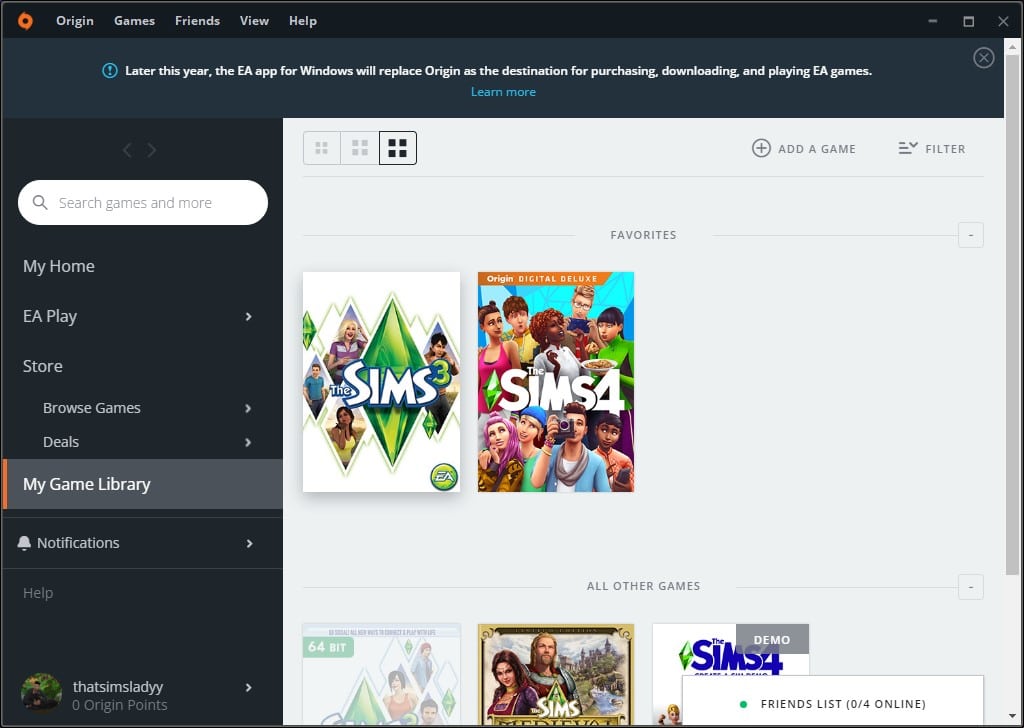Click the Origin logo icon

tap(25, 21)
